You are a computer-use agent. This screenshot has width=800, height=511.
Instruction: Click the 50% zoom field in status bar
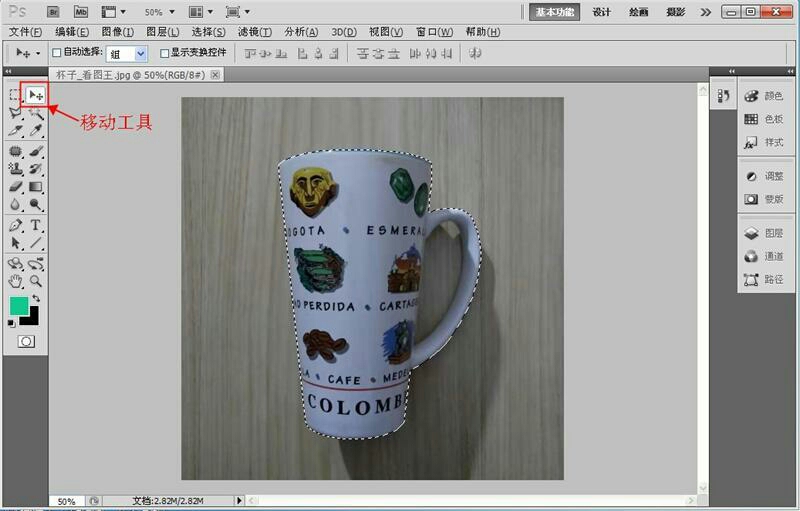click(67, 501)
